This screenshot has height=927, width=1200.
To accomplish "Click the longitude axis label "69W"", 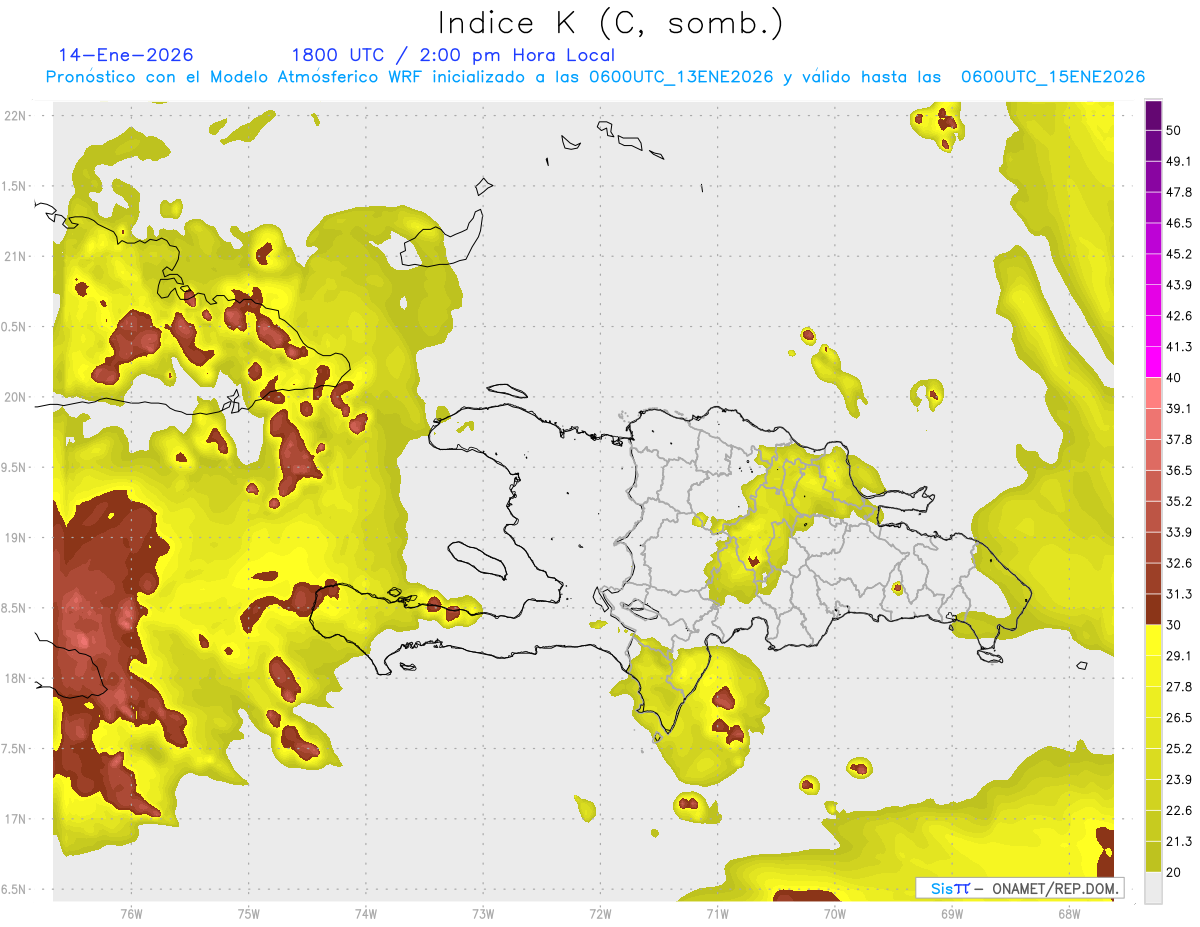I will tap(951, 914).
